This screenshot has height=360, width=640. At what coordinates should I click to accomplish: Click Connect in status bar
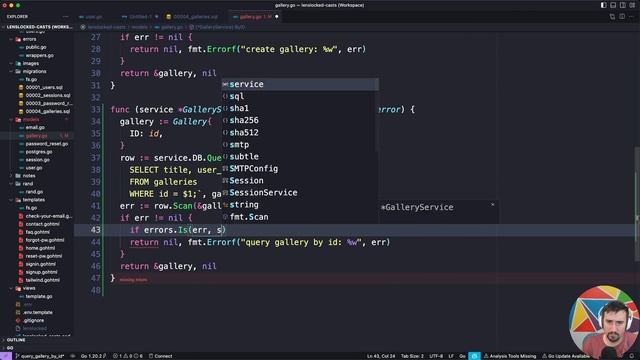point(160,356)
